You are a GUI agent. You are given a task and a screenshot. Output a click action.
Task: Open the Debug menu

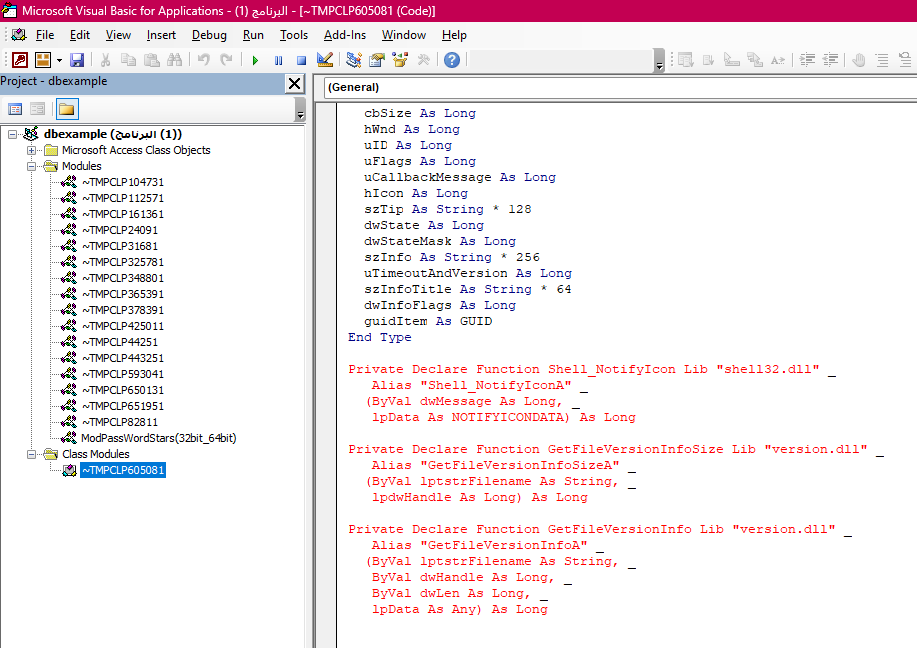[209, 35]
